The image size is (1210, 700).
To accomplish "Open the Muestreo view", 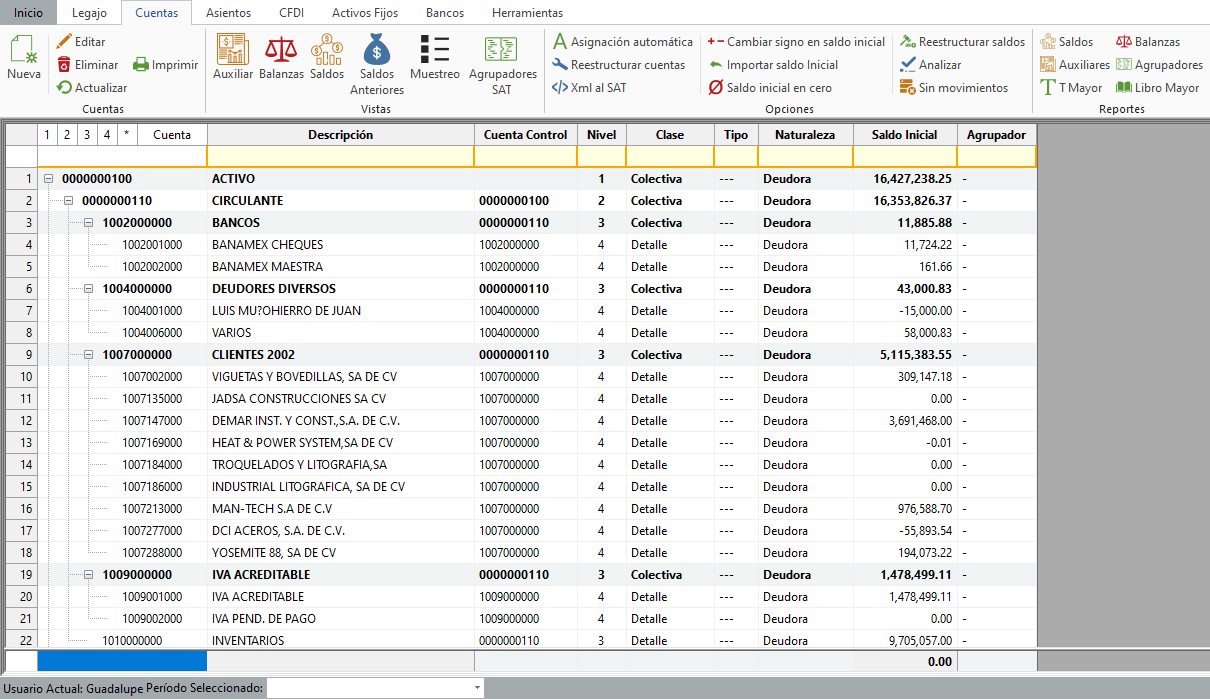I will point(435,58).
